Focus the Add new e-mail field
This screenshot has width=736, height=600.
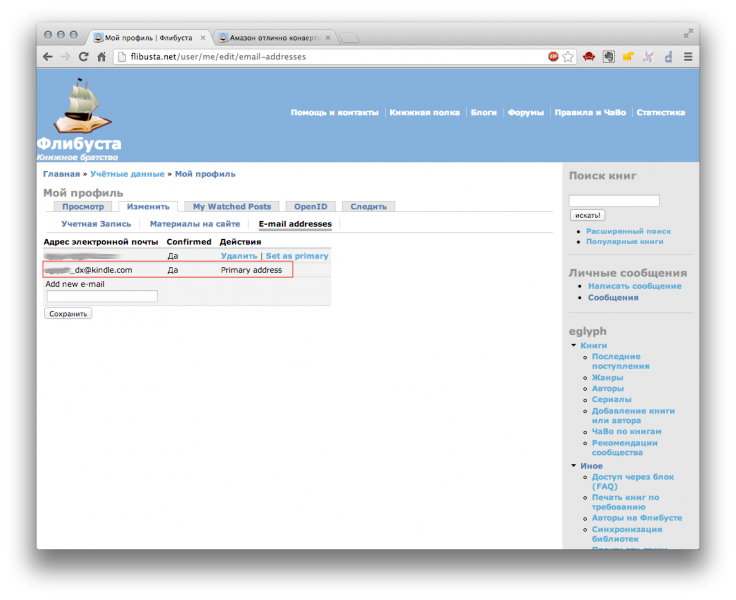[x=102, y=296]
